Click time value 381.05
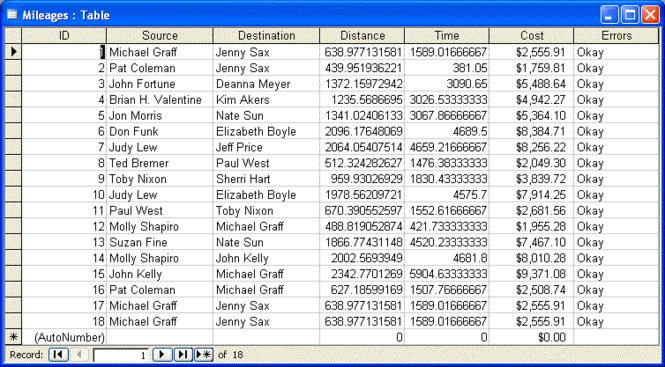The width and height of the screenshot is (665, 367). point(447,68)
